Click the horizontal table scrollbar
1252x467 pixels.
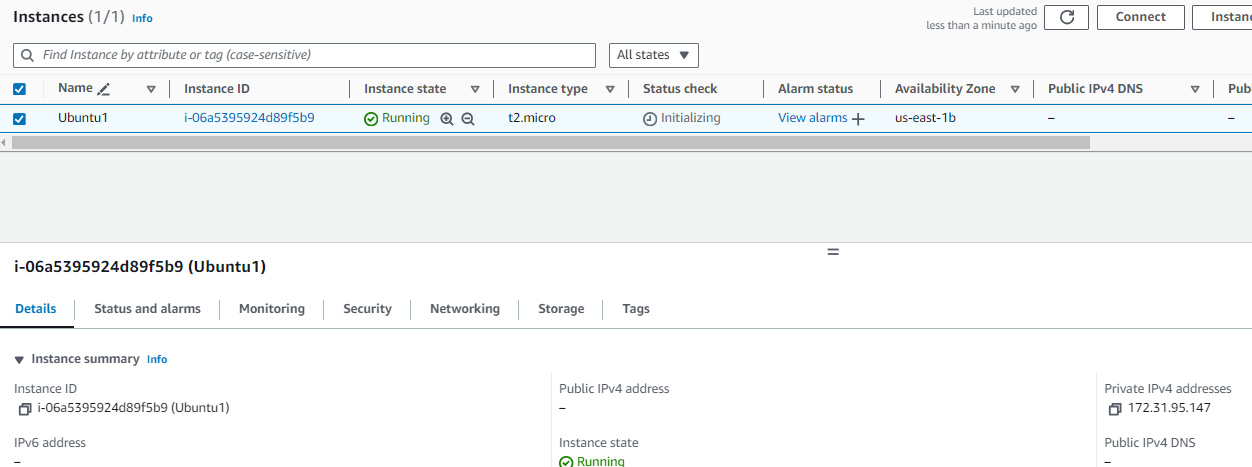[x=550, y=142]
